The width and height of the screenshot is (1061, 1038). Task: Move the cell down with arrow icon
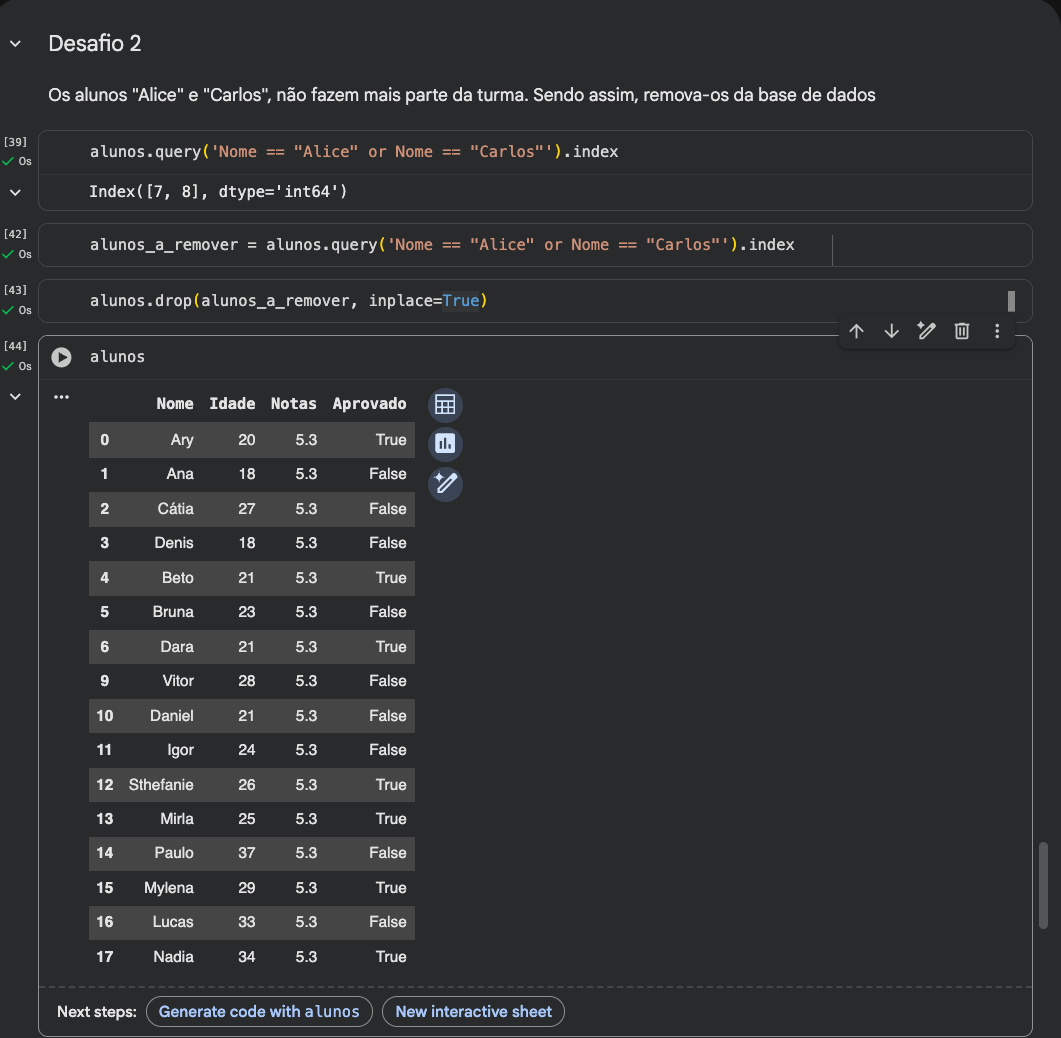(x=891, y=331)
